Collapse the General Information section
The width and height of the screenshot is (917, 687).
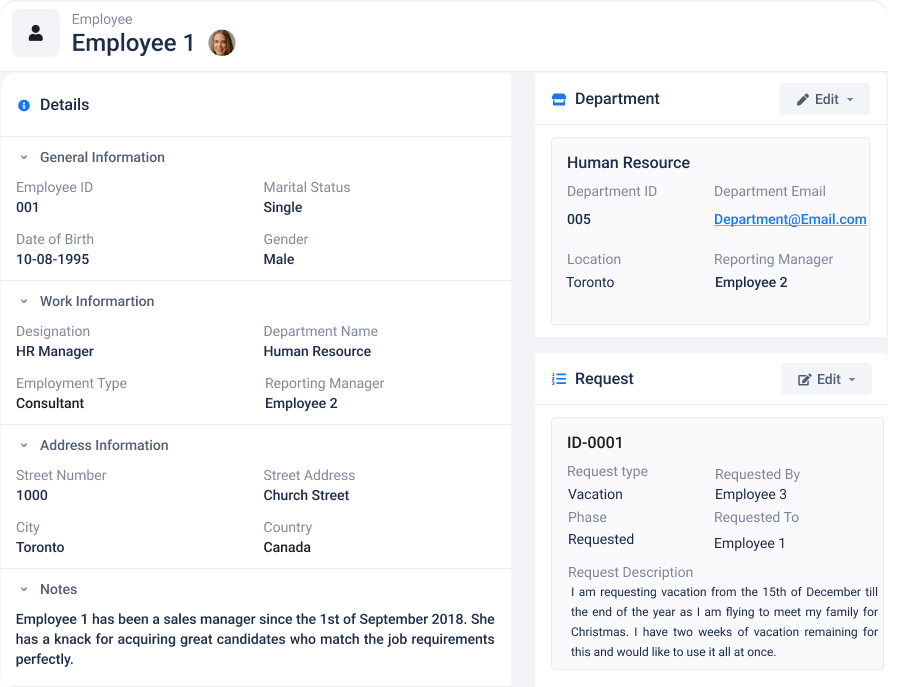(x=24, y=157)
